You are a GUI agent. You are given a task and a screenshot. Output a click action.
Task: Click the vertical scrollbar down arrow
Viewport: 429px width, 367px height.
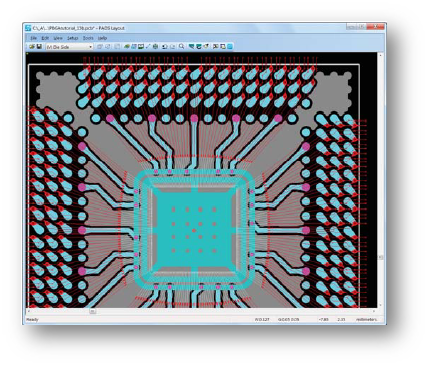point(380,305)
